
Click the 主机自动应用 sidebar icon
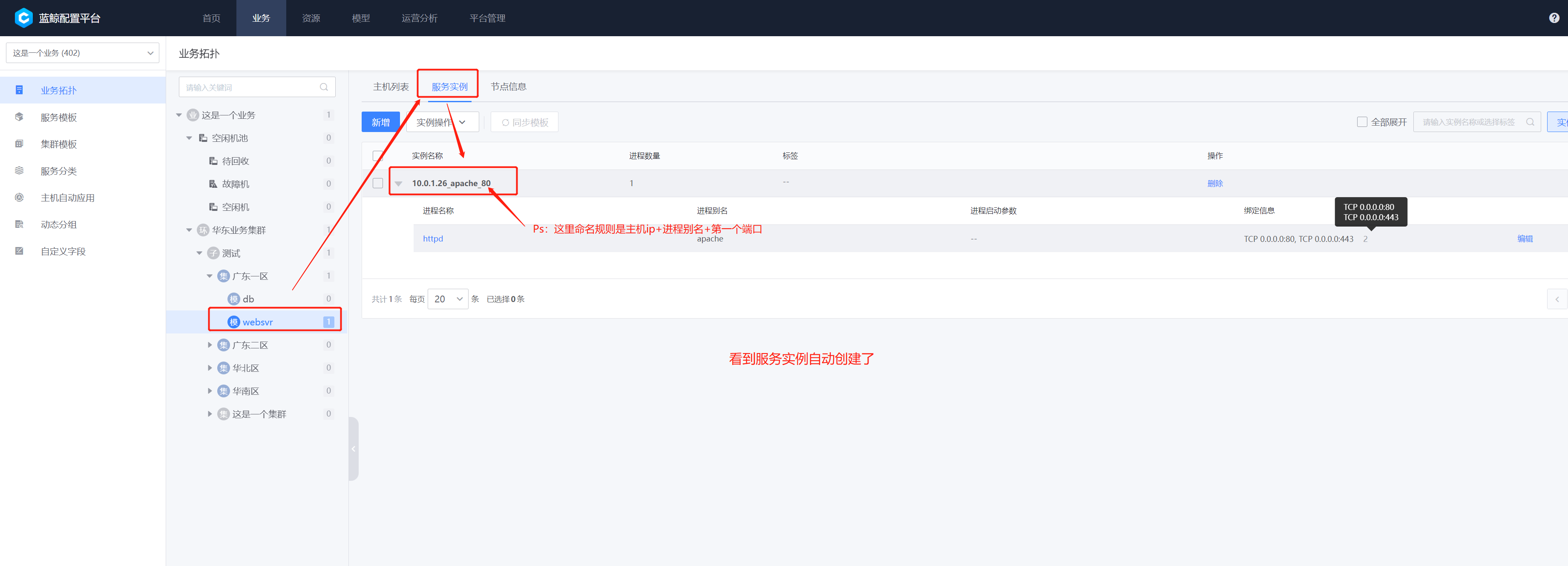pyautogui.click(x=20, y=197)
